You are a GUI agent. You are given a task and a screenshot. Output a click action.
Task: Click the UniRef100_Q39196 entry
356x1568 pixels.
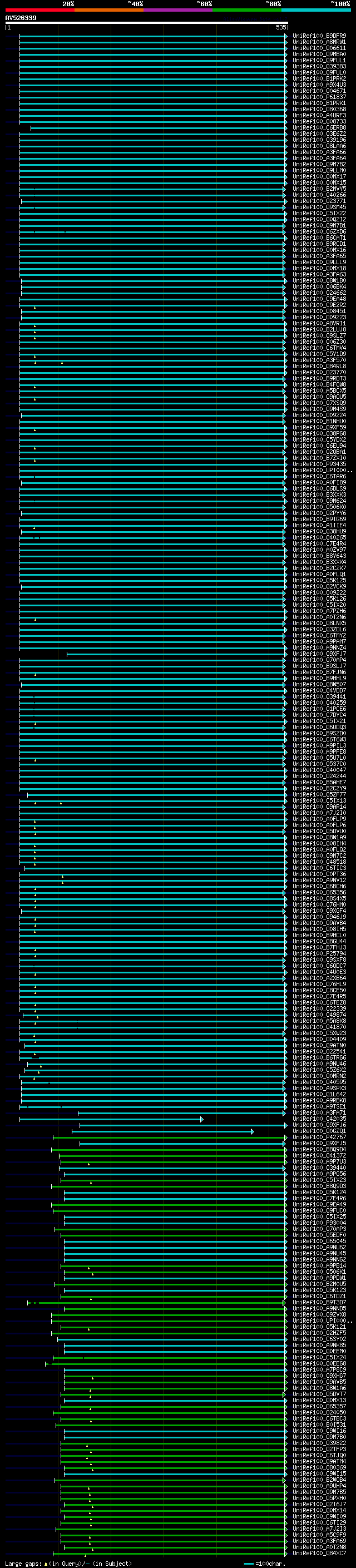coord(319,140)
